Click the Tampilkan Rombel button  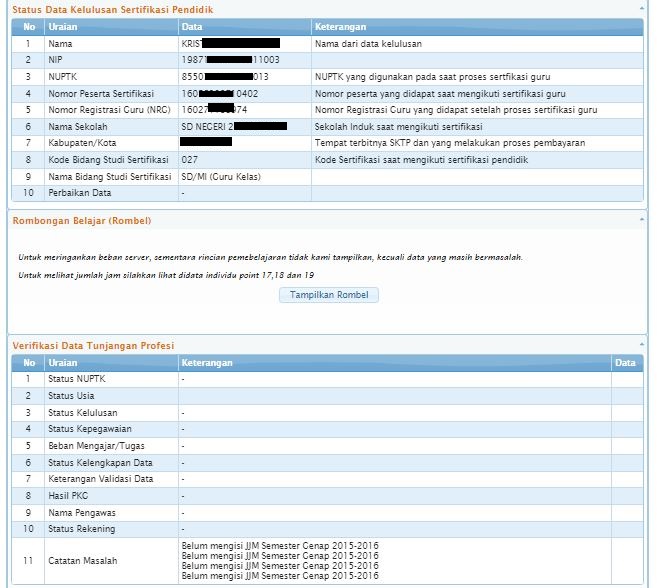[329, 295]
